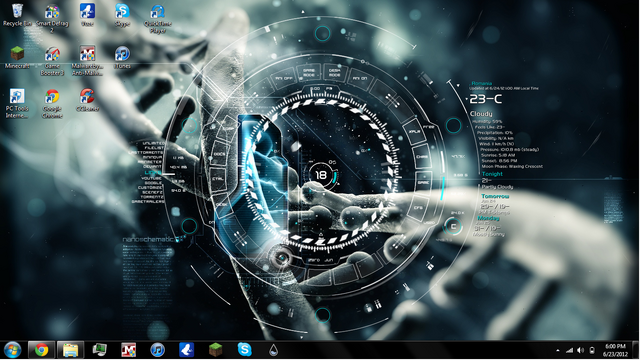
Task: Open the Game Booster 3 desktop shortcut
Action: 52,61
